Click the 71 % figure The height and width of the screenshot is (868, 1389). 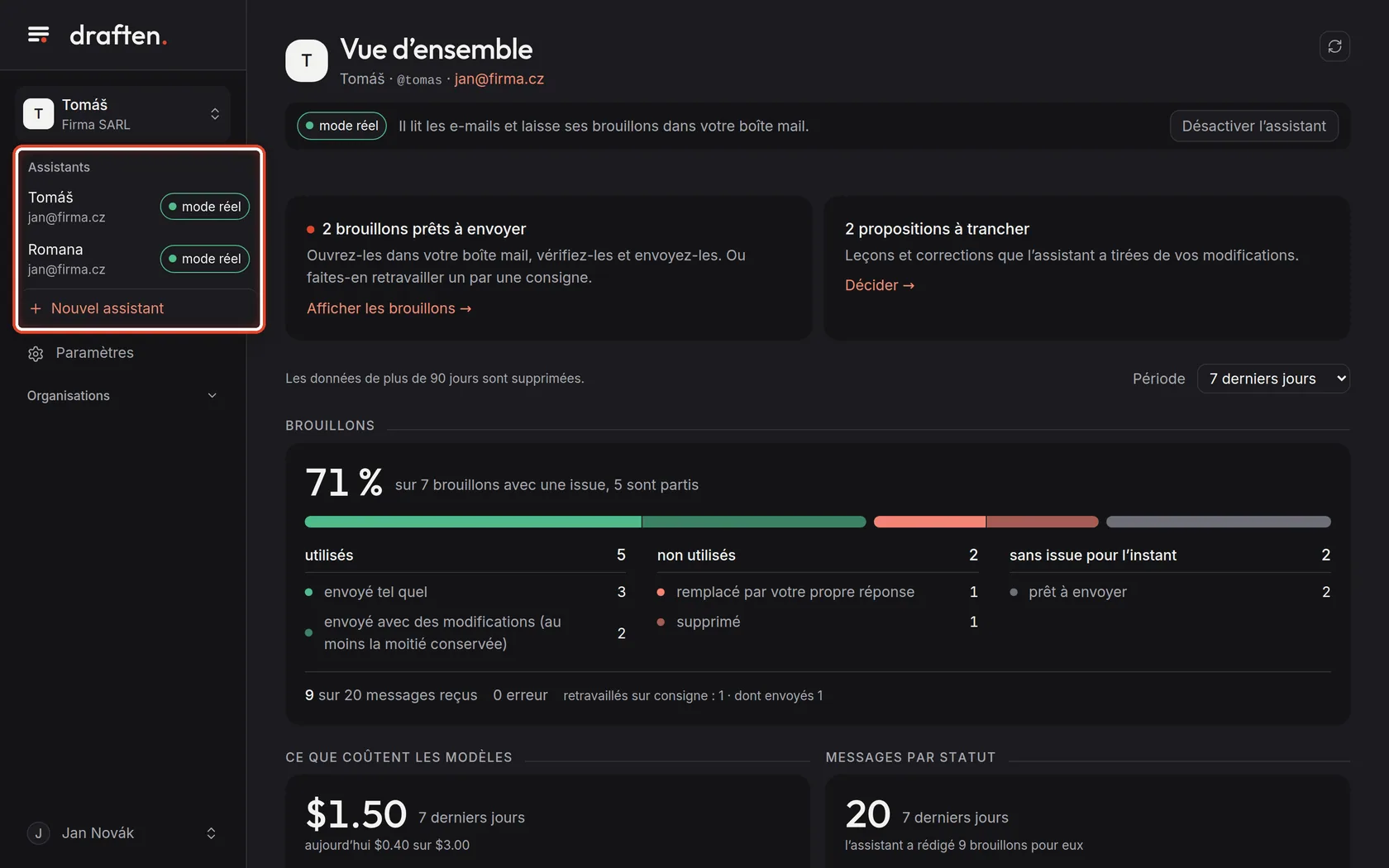click(x=343, y=482)
